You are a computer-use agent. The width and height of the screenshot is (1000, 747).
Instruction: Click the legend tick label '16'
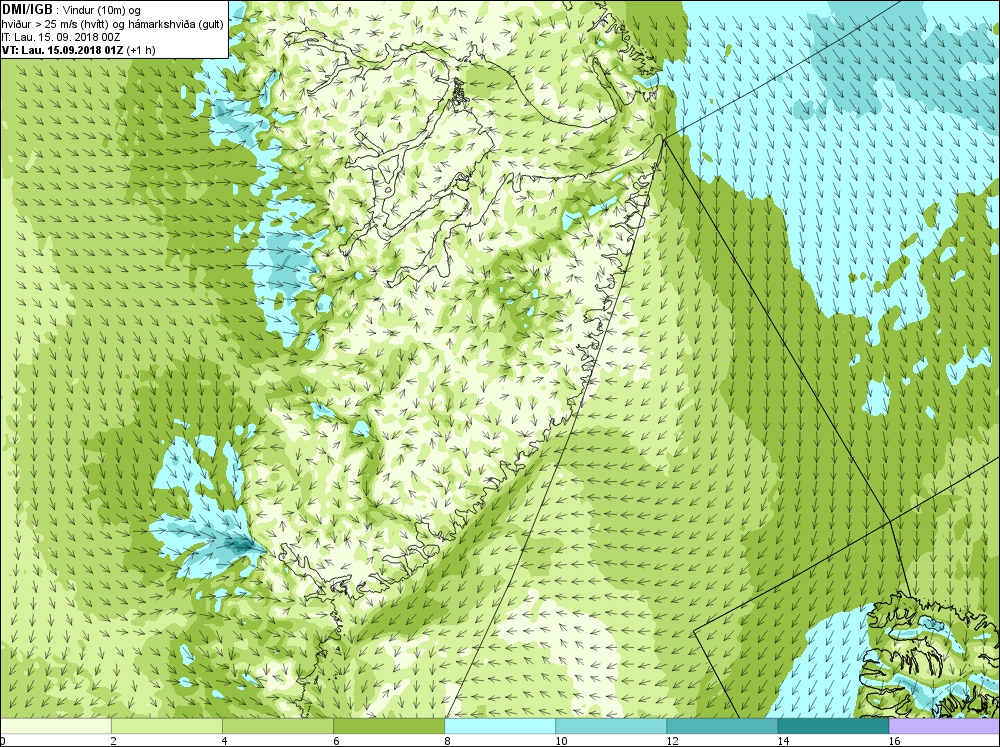pyautogui.click(x=894, y=741)
